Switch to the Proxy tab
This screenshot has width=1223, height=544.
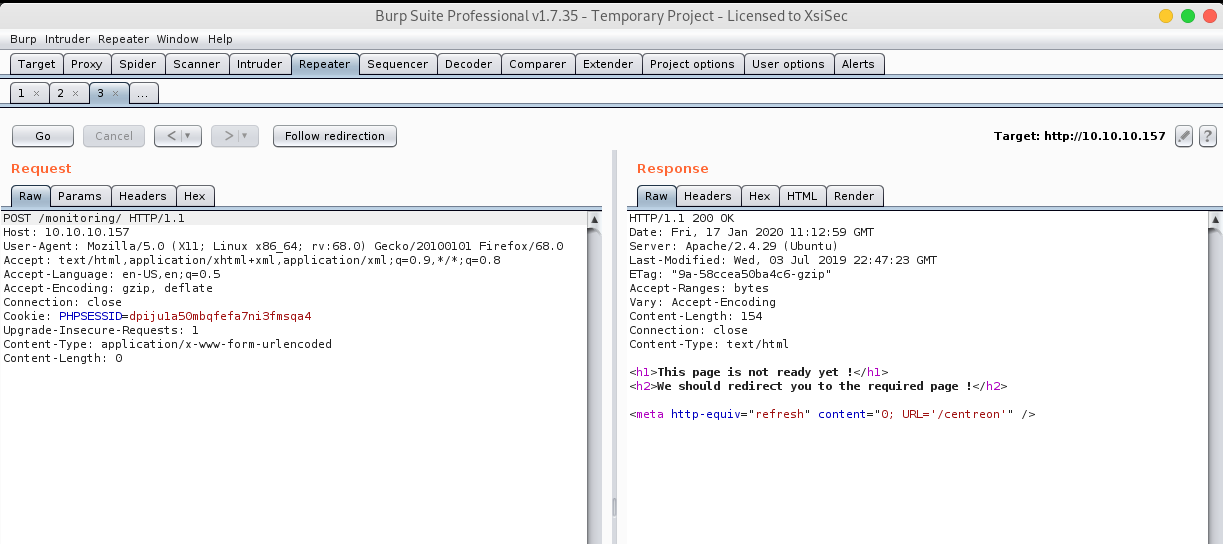pyautogui.click(x=87, y=64)
